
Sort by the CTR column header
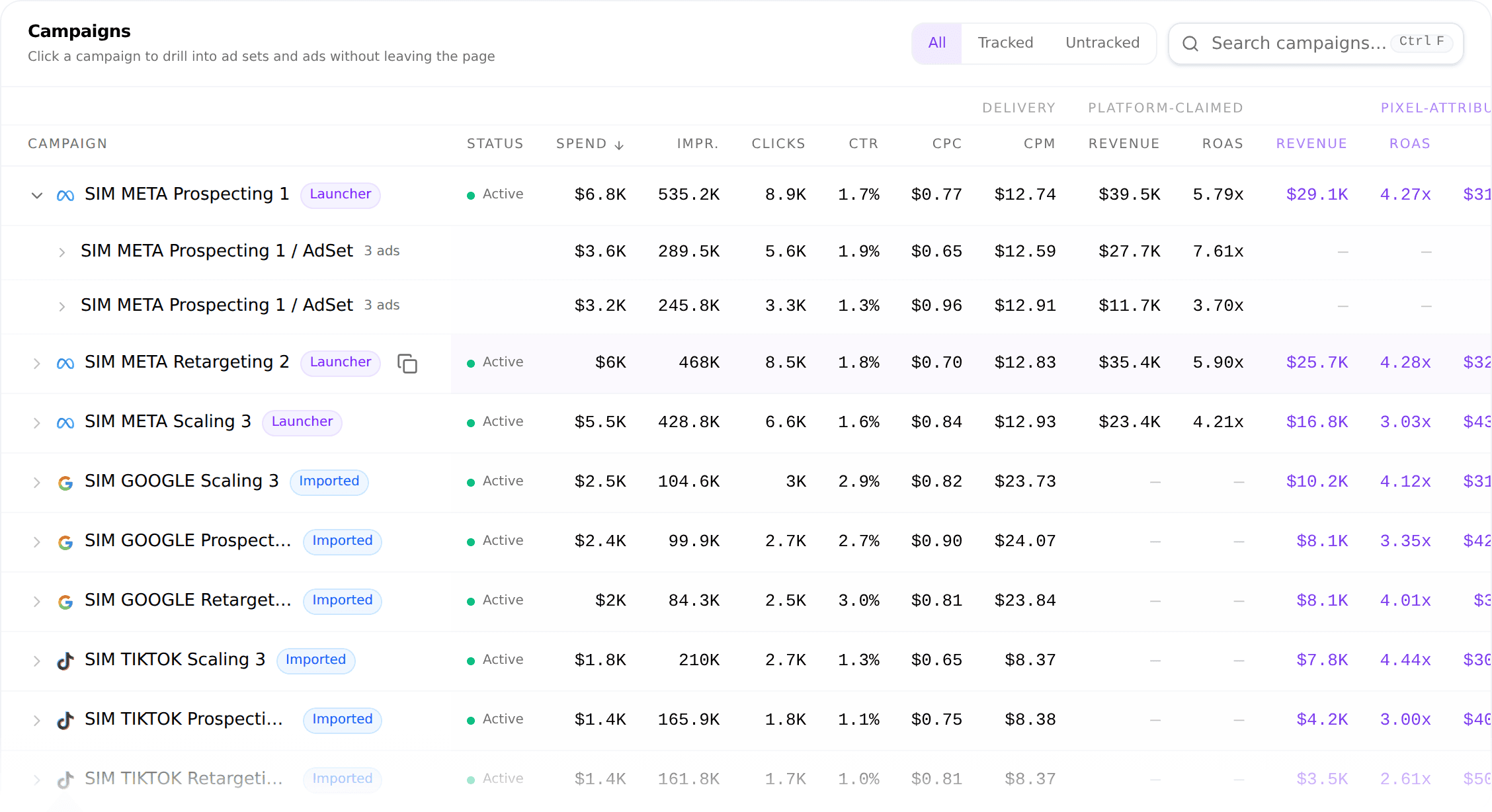[x=864, y=143]
